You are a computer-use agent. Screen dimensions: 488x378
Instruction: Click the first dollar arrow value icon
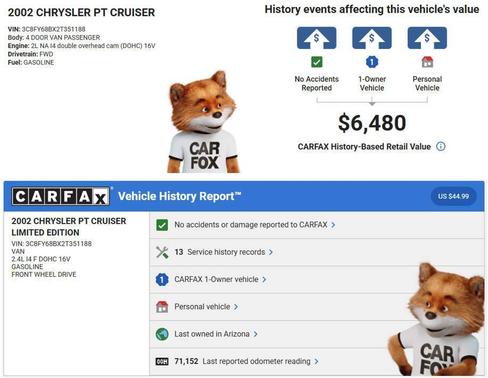point(317,38)
